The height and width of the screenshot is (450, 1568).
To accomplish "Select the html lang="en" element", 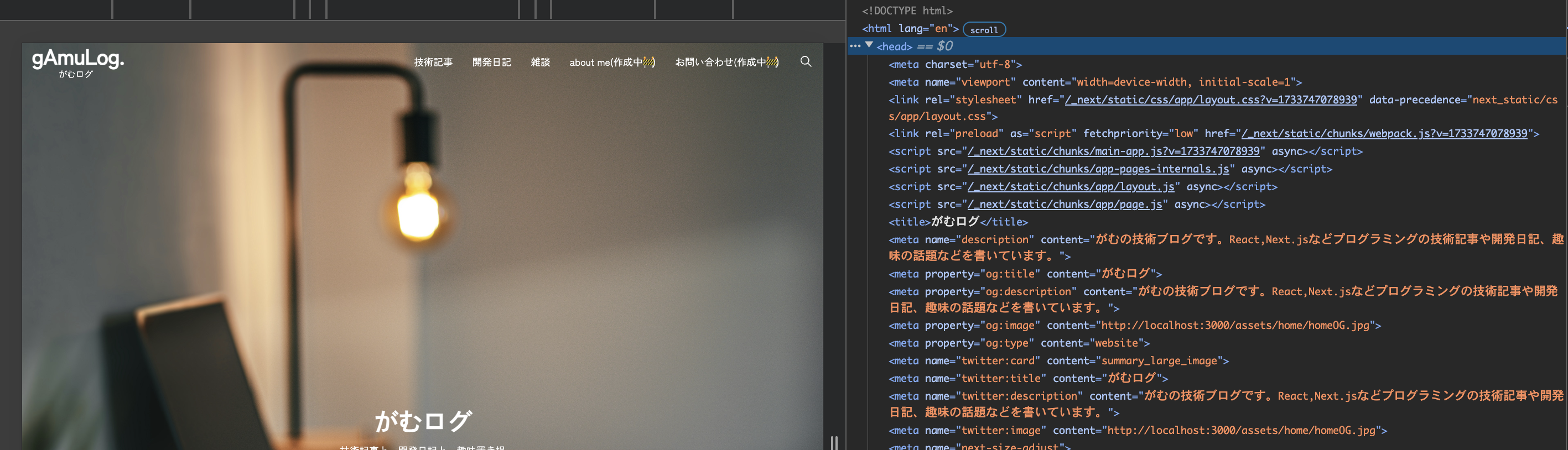I will click(x=910, y=29).
